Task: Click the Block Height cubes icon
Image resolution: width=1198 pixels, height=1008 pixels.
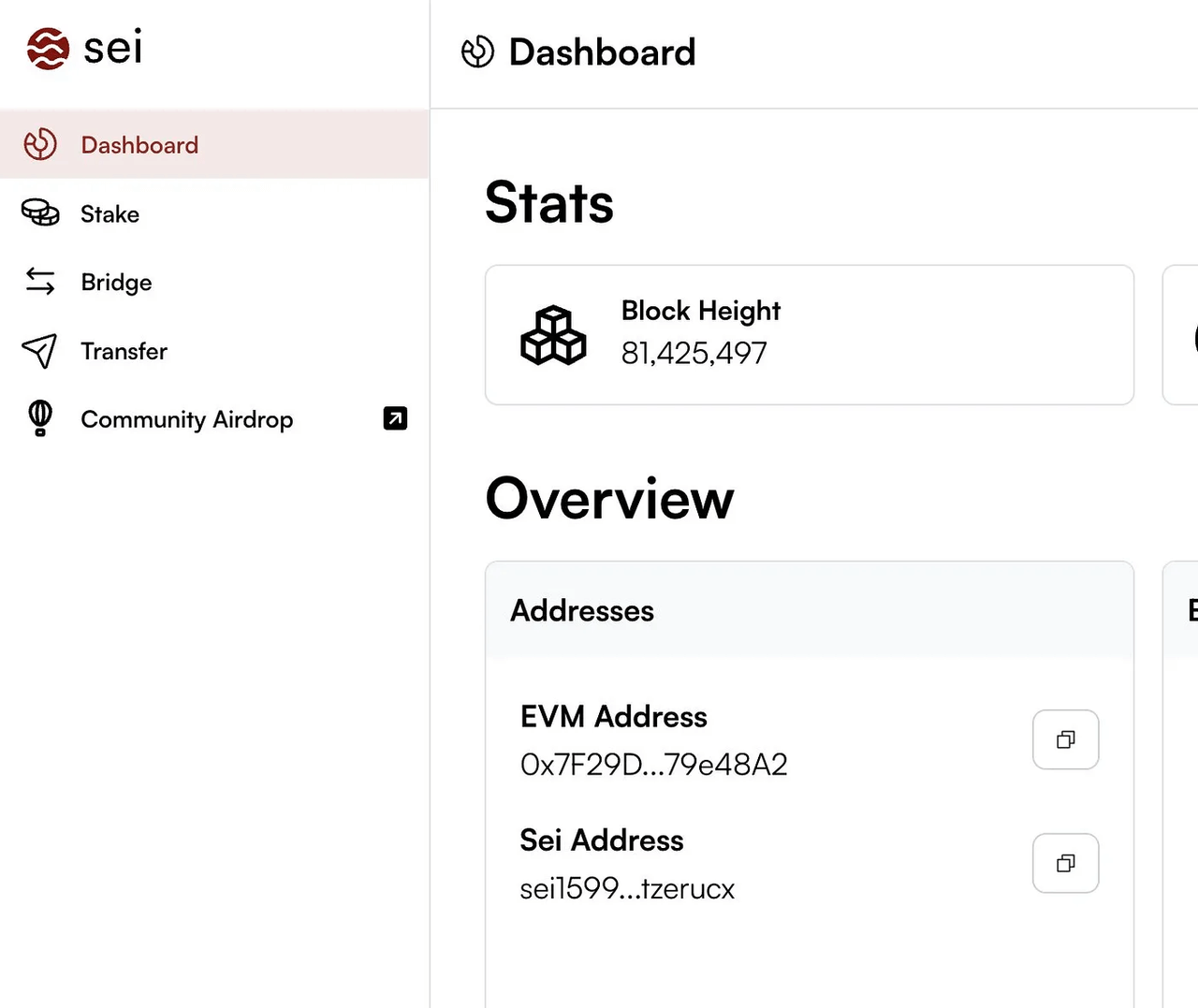Action: click(x=553, y=335)
